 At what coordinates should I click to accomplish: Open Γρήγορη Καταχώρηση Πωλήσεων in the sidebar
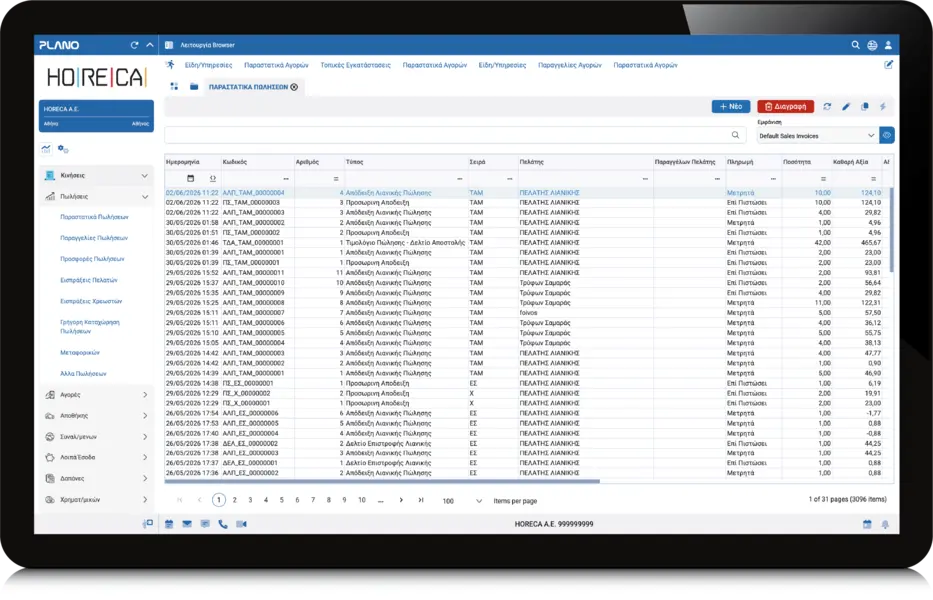[90, 327]
